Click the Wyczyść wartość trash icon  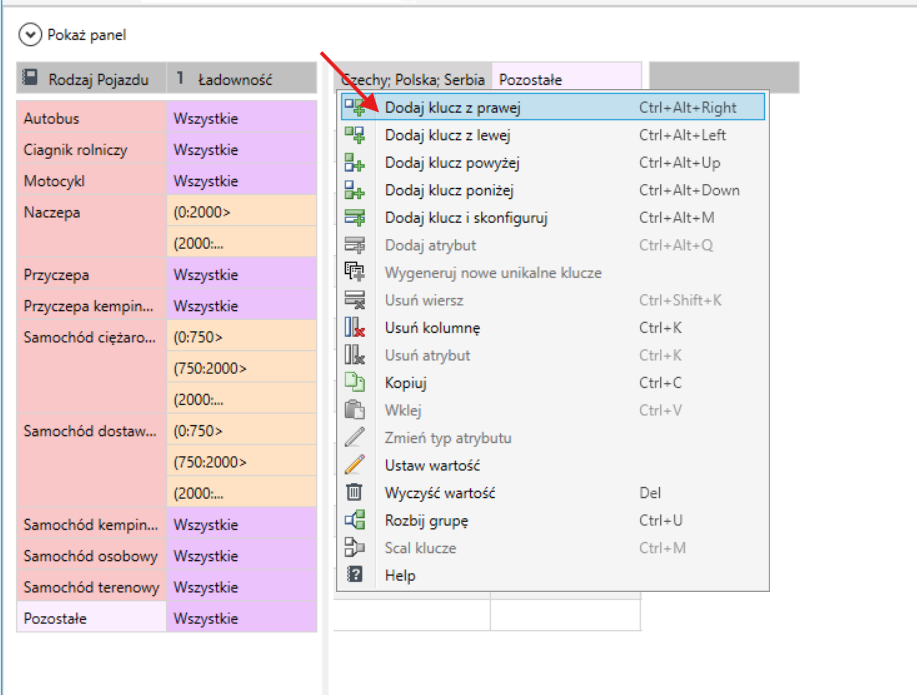click(x=354, y=492)
